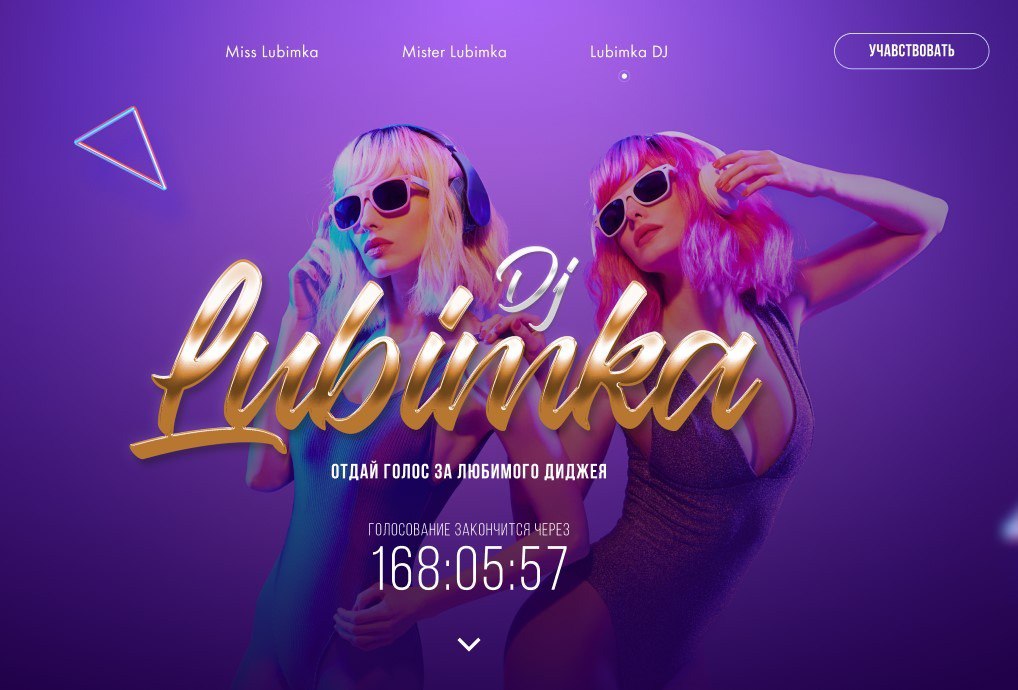The image size is (1018, 690).
Task: Open the Miss Lubimka section
Action: 271,52
